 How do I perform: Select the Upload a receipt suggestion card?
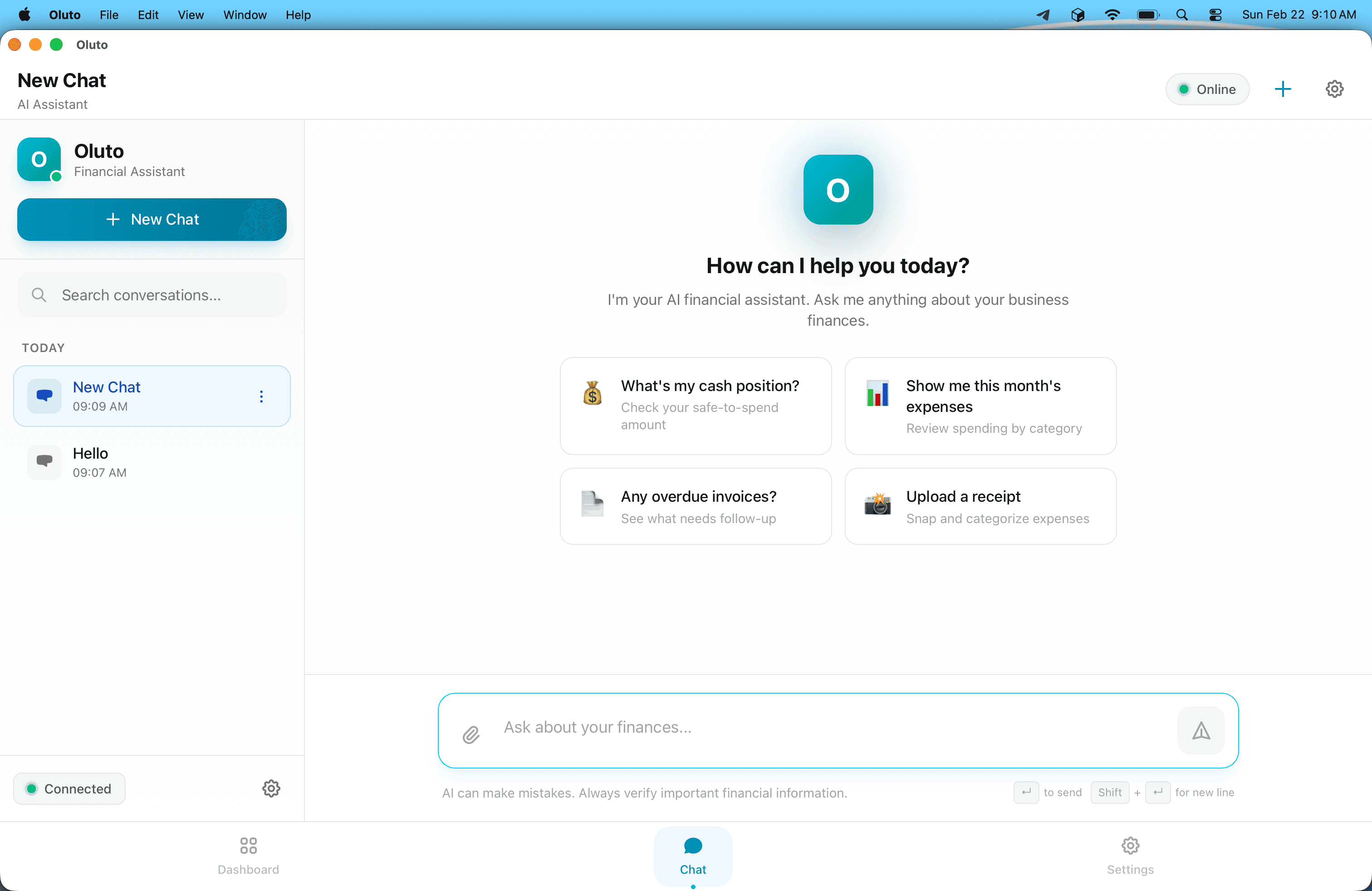(x=980, y=506)
